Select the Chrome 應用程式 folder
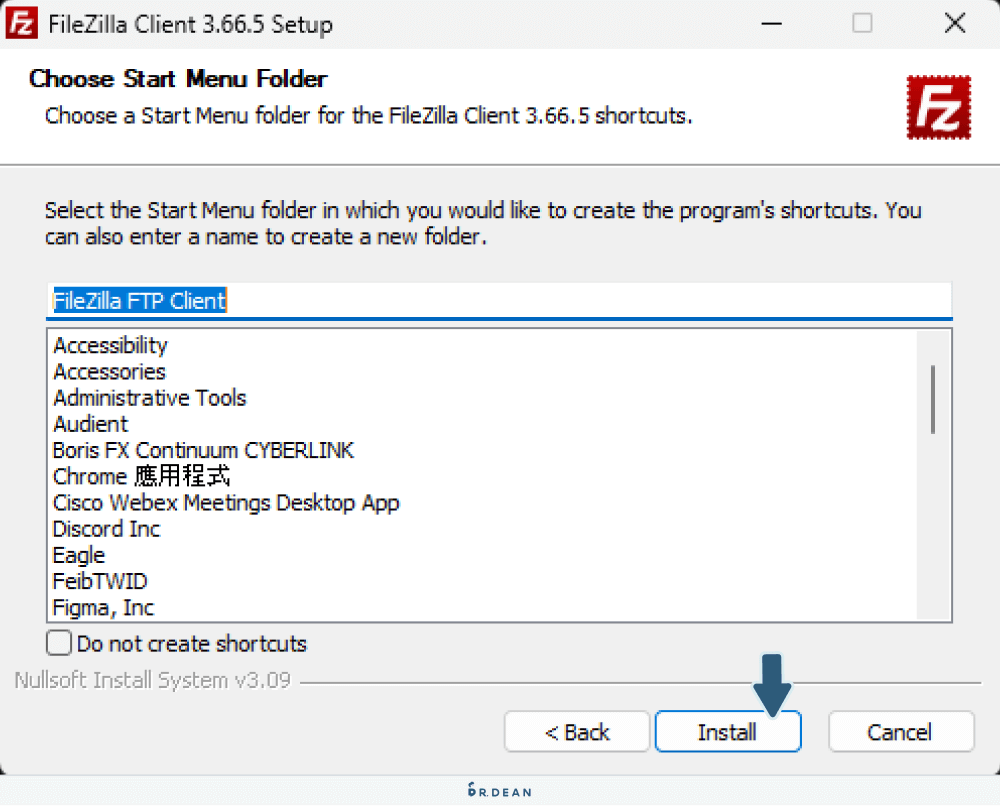Image resolution: width=1000 pixels, height=806 pixels. click(x=142, y=476)
